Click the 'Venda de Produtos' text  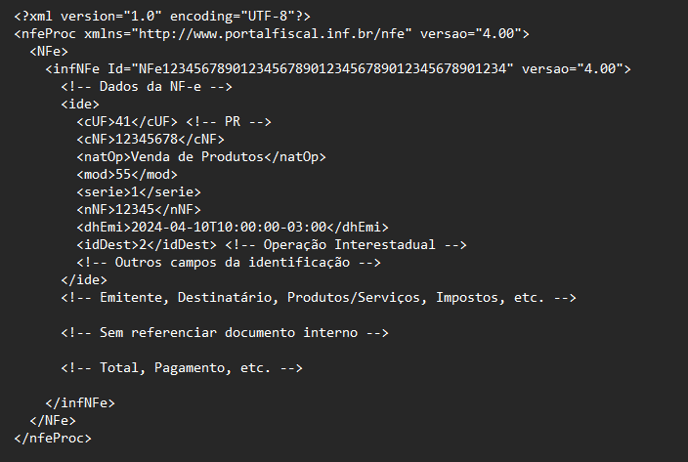197,157
